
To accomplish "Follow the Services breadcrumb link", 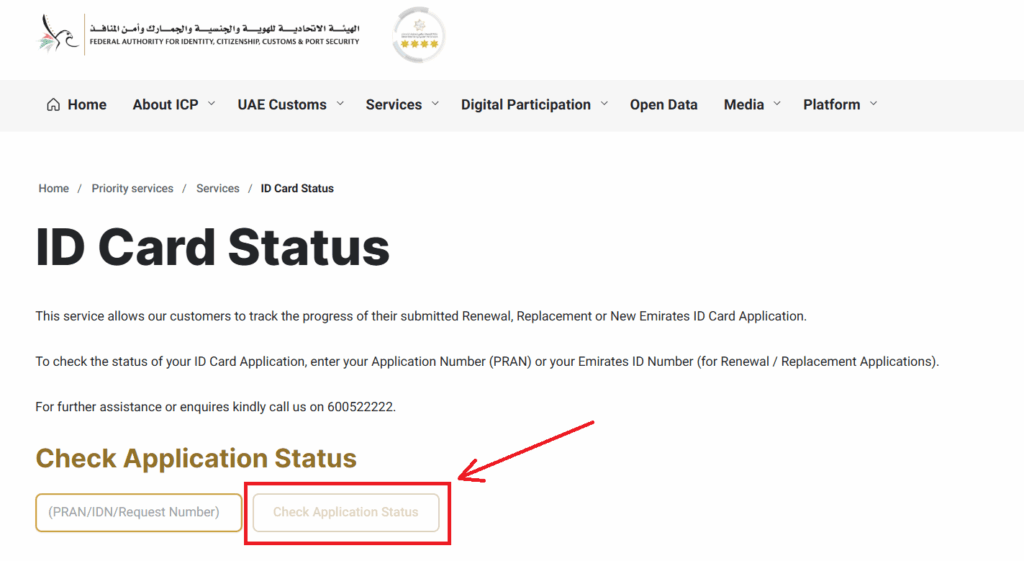I will tap(217, 188).
